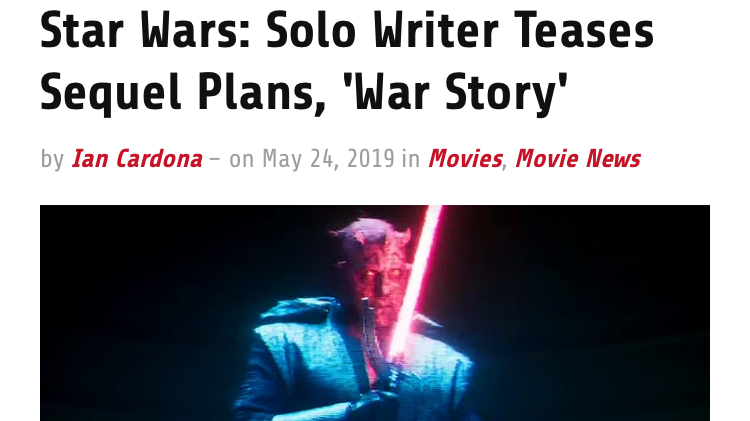Open author Ian Cardona's profile link
The image size is (750, 421).
coord(137,159)
